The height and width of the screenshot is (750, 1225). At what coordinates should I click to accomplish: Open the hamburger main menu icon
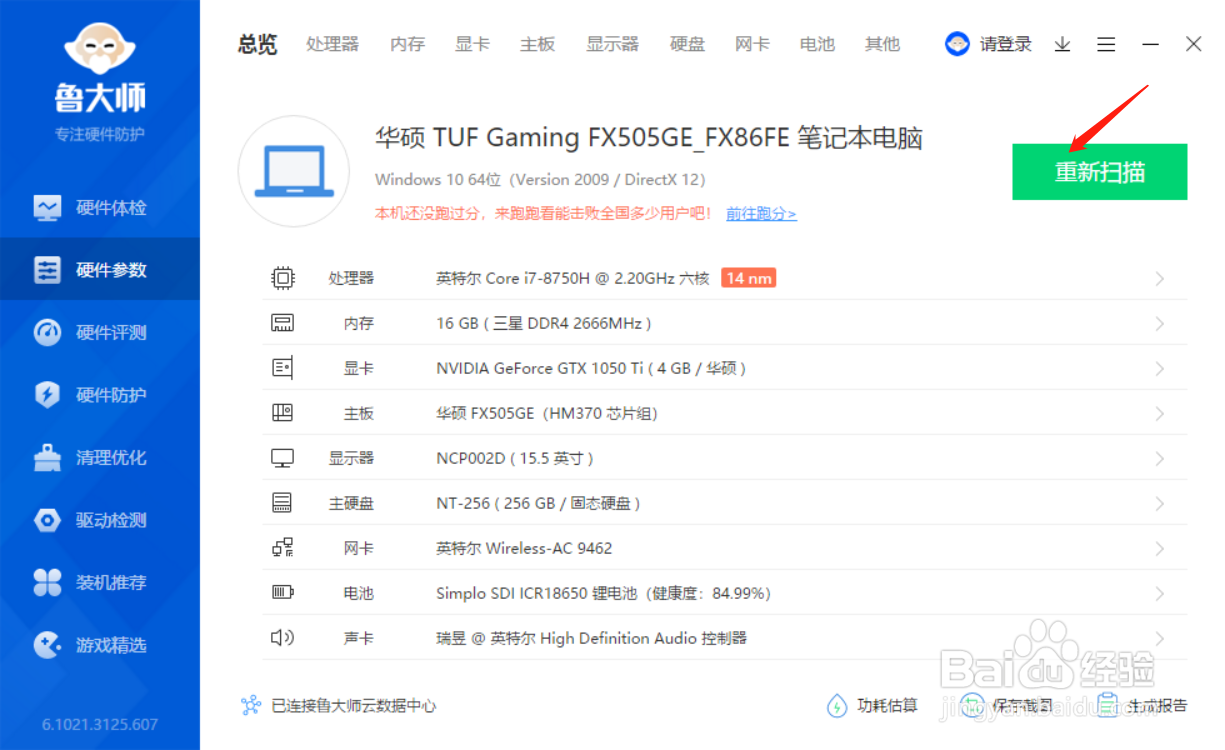(x=1106, y=44)
